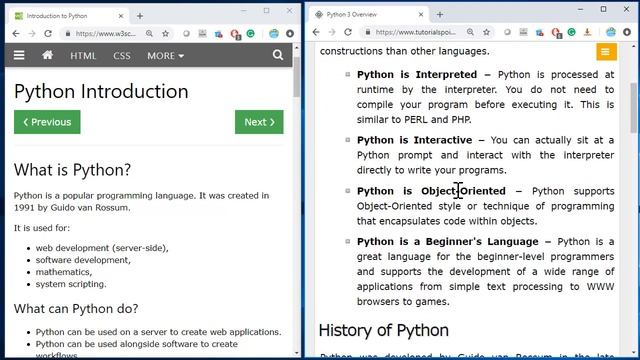Click the "What is Python?" heading
This screenshot has height=360, width=640.
(72, 170)
